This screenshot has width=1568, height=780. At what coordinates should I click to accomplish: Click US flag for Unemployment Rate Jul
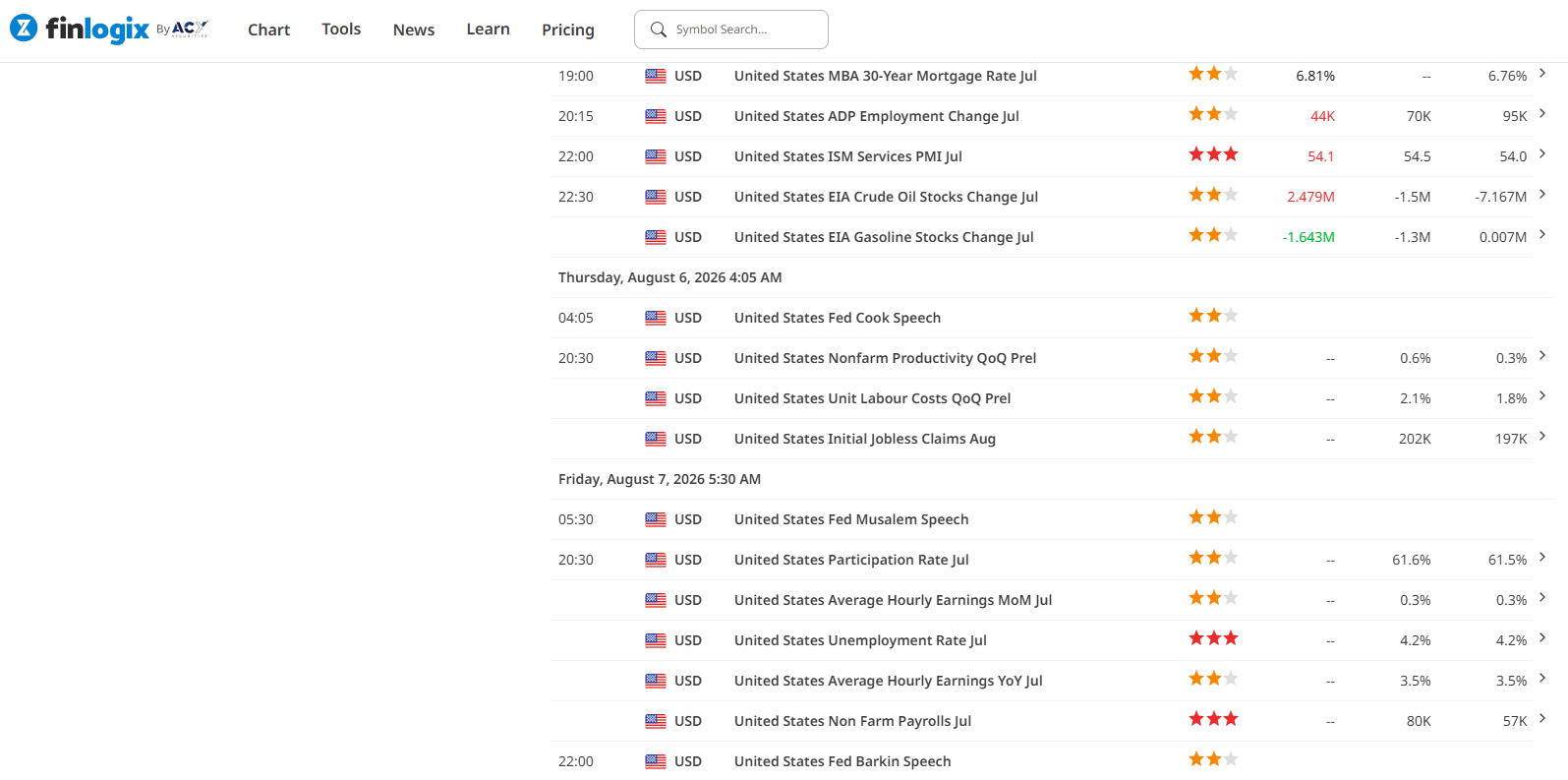tap(656, 640)
